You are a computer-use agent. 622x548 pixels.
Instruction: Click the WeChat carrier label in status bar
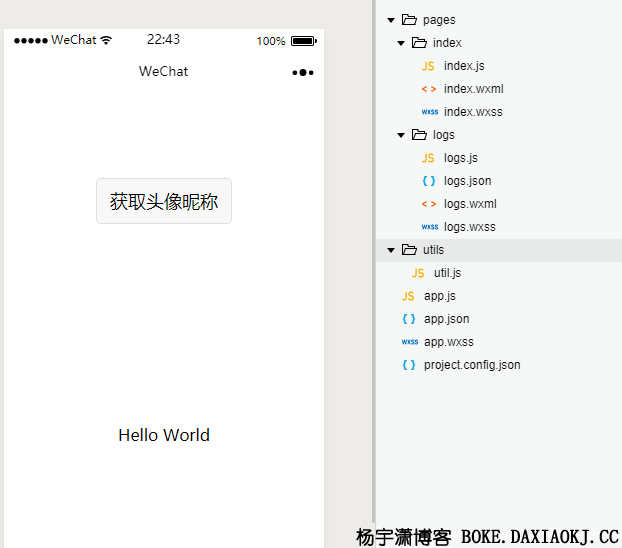tap(74, 40)
